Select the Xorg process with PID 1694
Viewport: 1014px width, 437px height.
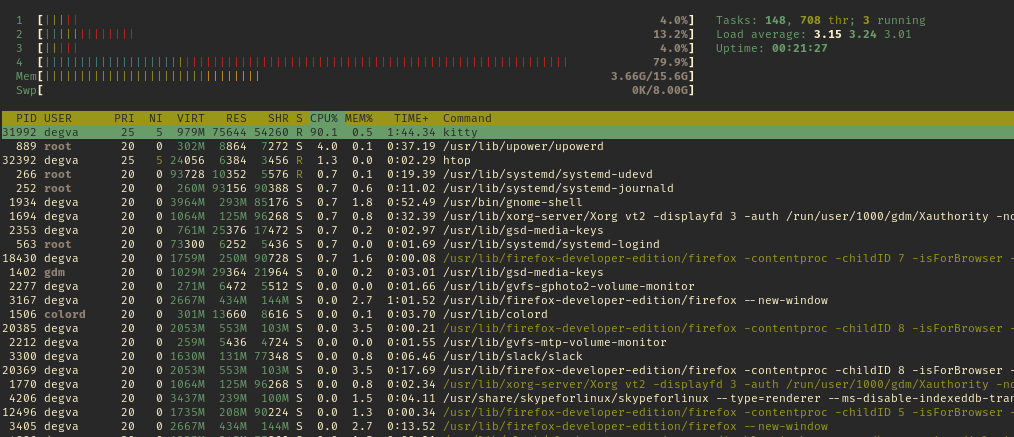point(507,217)
